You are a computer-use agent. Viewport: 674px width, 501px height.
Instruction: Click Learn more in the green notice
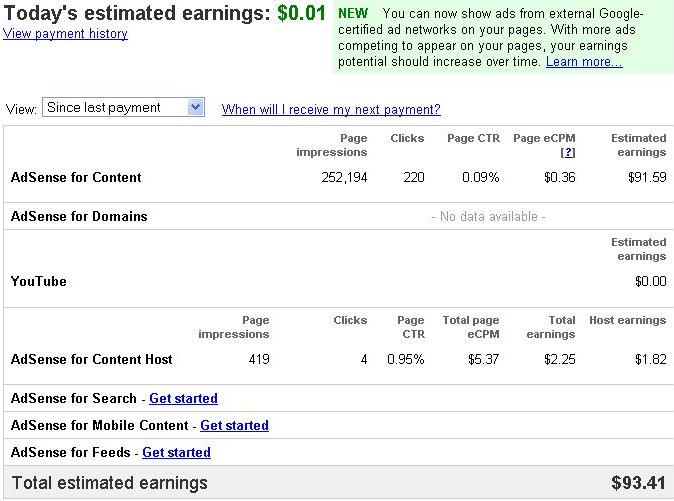click(x=584, y=62)
